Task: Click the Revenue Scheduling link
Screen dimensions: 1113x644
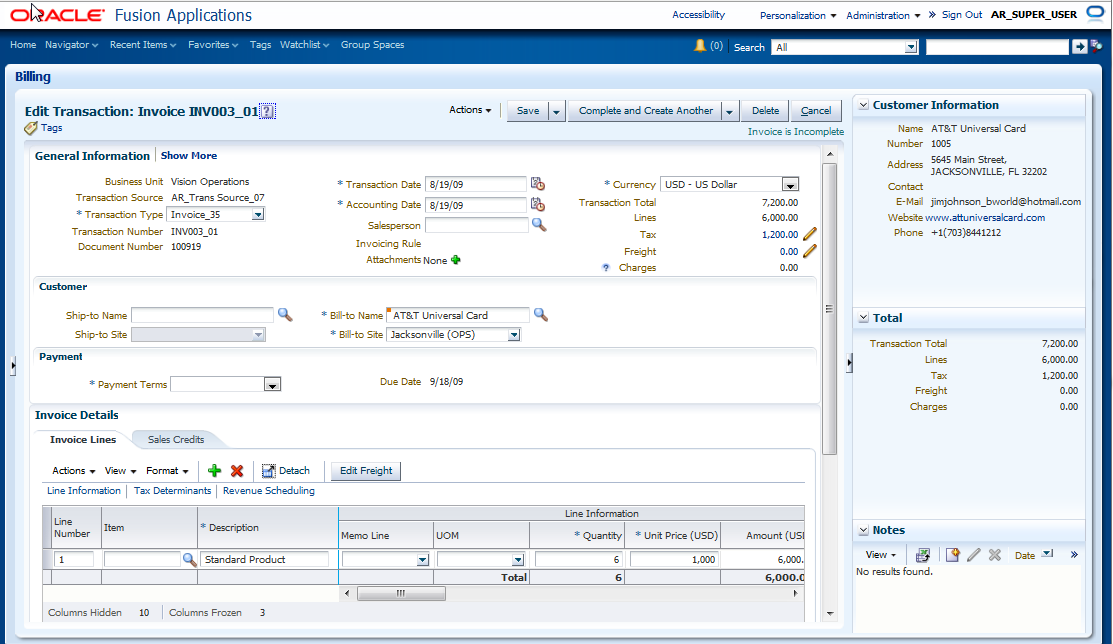Action: pyautogui.click(x=268, y=491)
